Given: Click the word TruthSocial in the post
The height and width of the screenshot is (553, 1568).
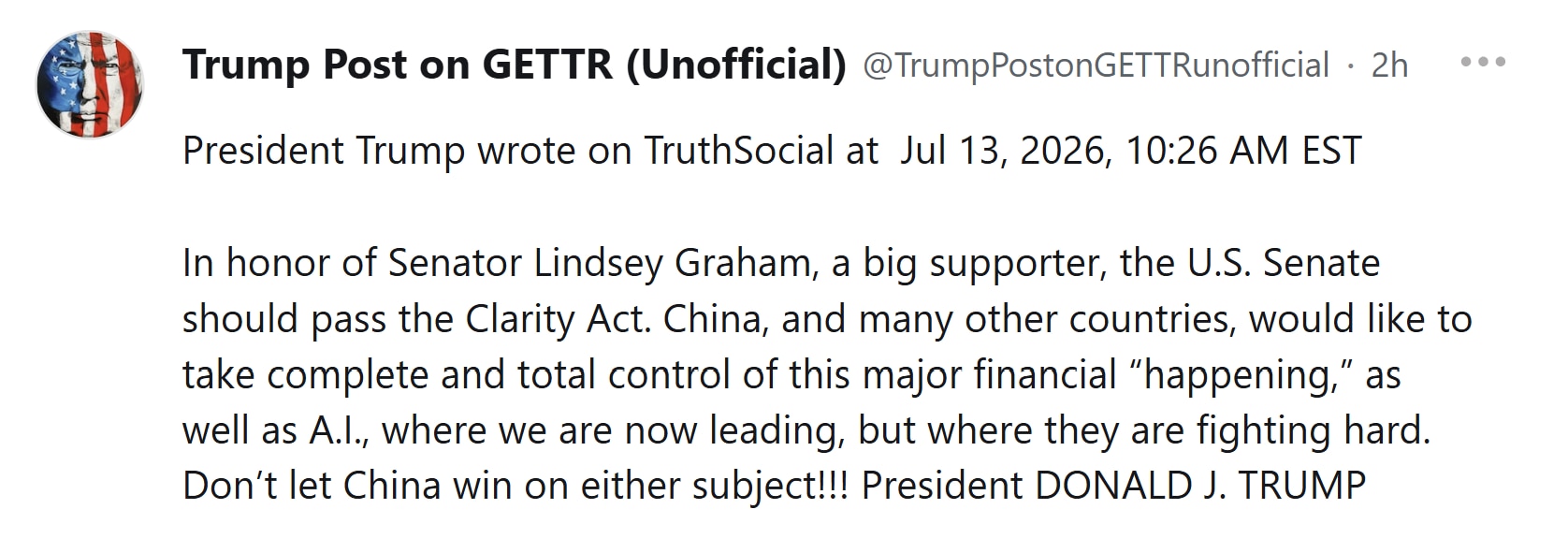Looking at the screenshot, I should pyautogui.click(x=739, y=151).
